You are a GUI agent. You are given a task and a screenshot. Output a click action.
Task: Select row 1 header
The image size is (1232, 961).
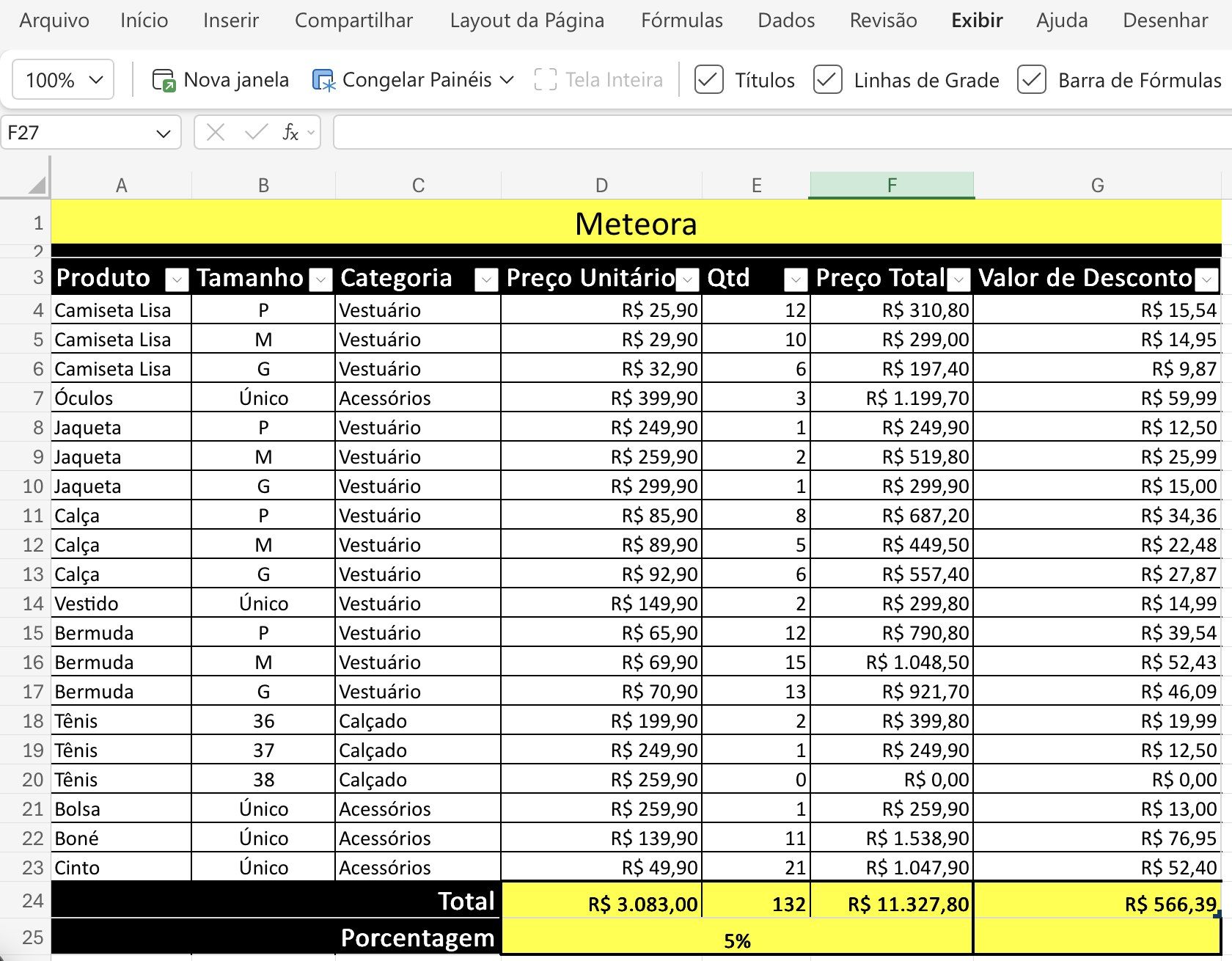(x=26, y=222)
